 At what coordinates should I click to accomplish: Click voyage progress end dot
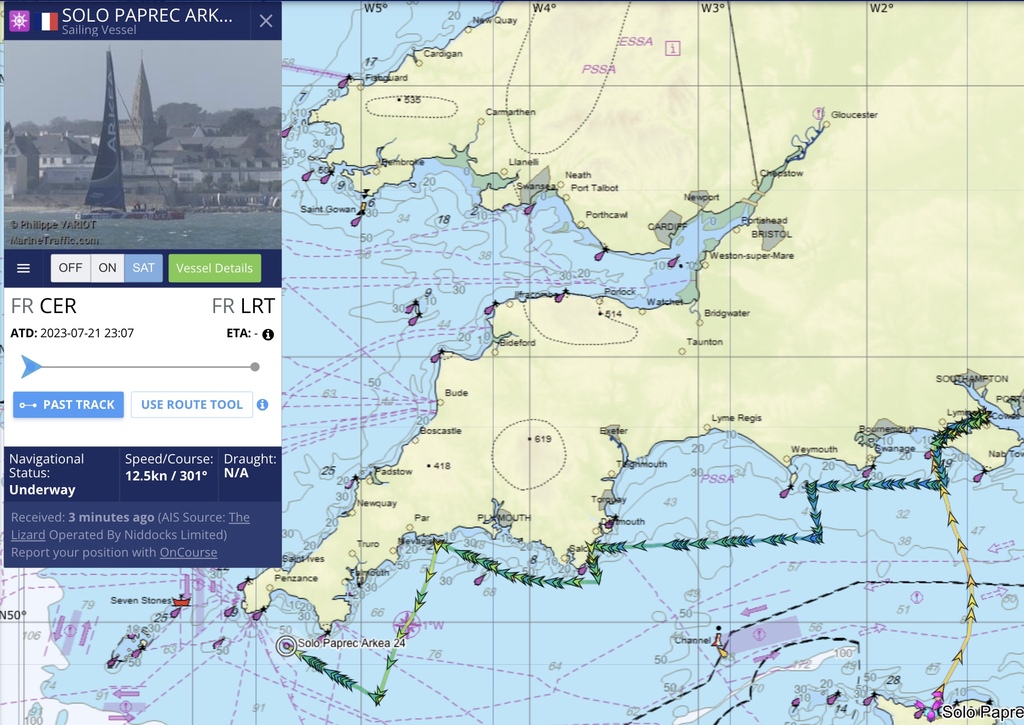click(x=255, y=367)
